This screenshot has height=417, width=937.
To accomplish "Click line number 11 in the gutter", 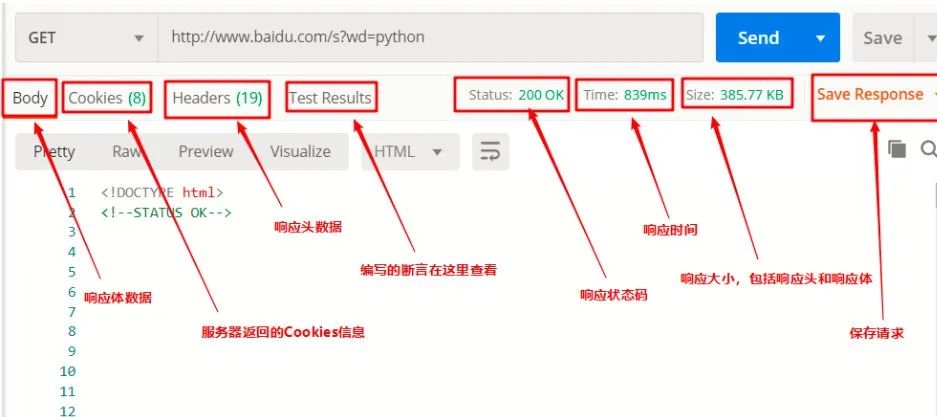I will click(x=68, y=391).
